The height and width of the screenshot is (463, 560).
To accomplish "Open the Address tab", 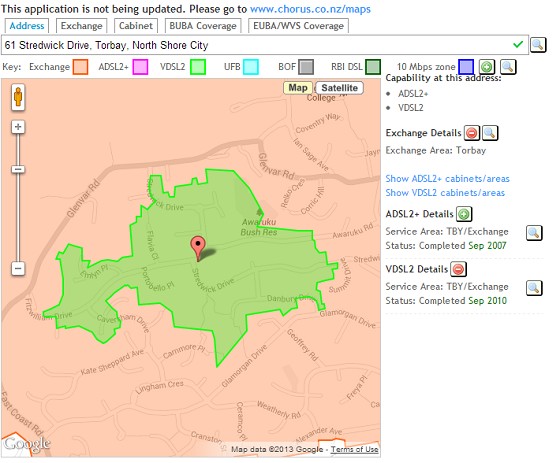I will pos(27,26).
